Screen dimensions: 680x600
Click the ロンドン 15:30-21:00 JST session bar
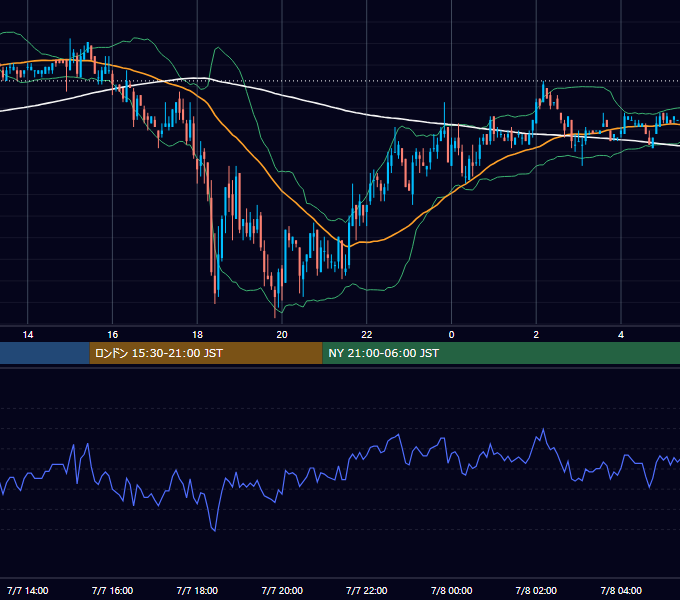click(206, 353)
